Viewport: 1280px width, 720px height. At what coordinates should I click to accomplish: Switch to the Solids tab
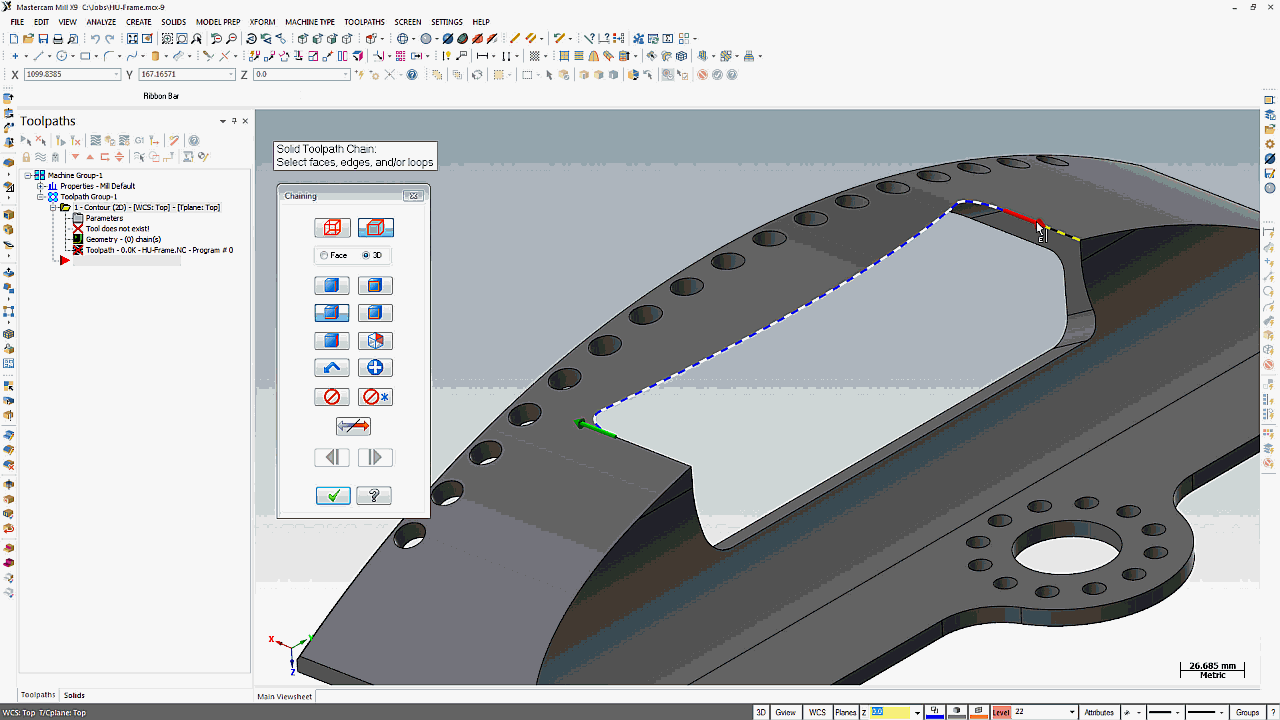click(x=74, y=695)
